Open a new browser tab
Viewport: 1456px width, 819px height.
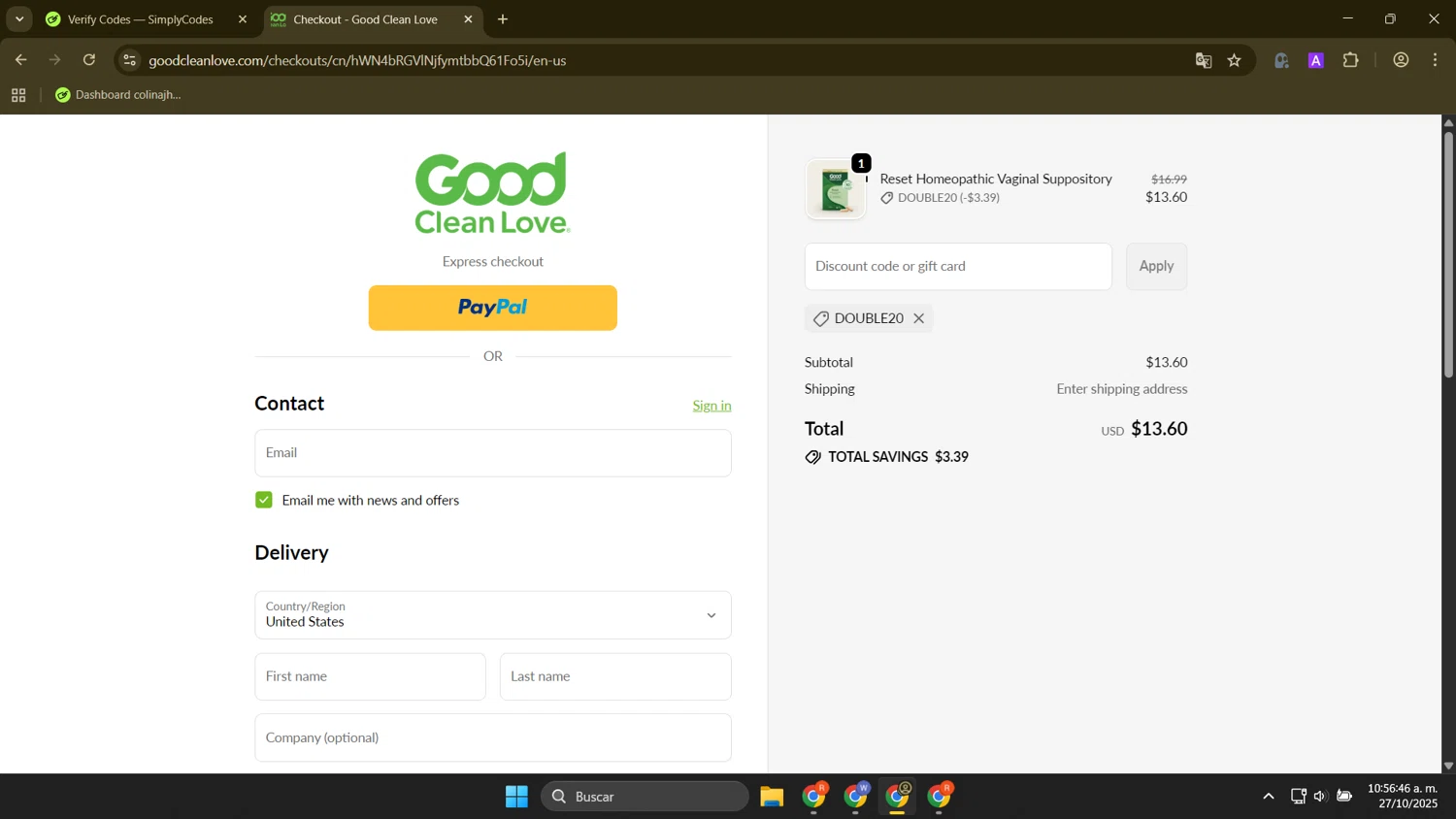click(x=503, y=19)
